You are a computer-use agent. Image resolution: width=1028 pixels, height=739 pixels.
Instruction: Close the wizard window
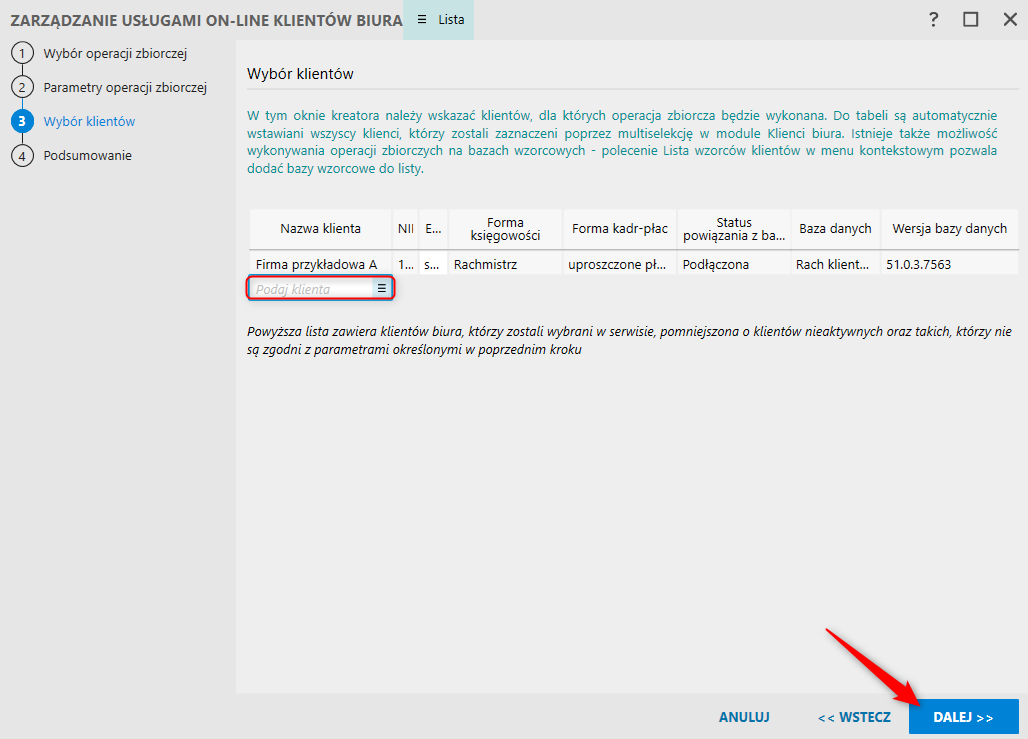[1010, 20]
